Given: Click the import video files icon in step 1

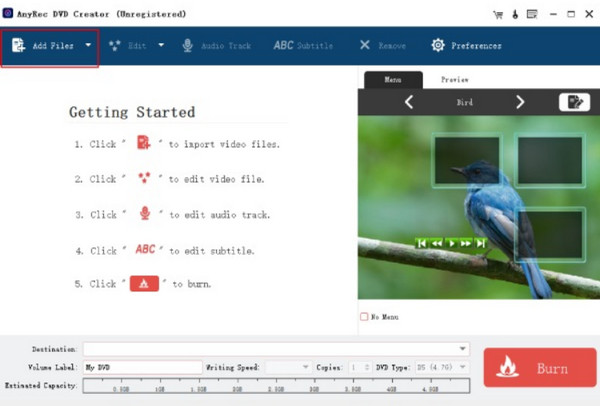Looking at the screenshot, I should point(143,143).
